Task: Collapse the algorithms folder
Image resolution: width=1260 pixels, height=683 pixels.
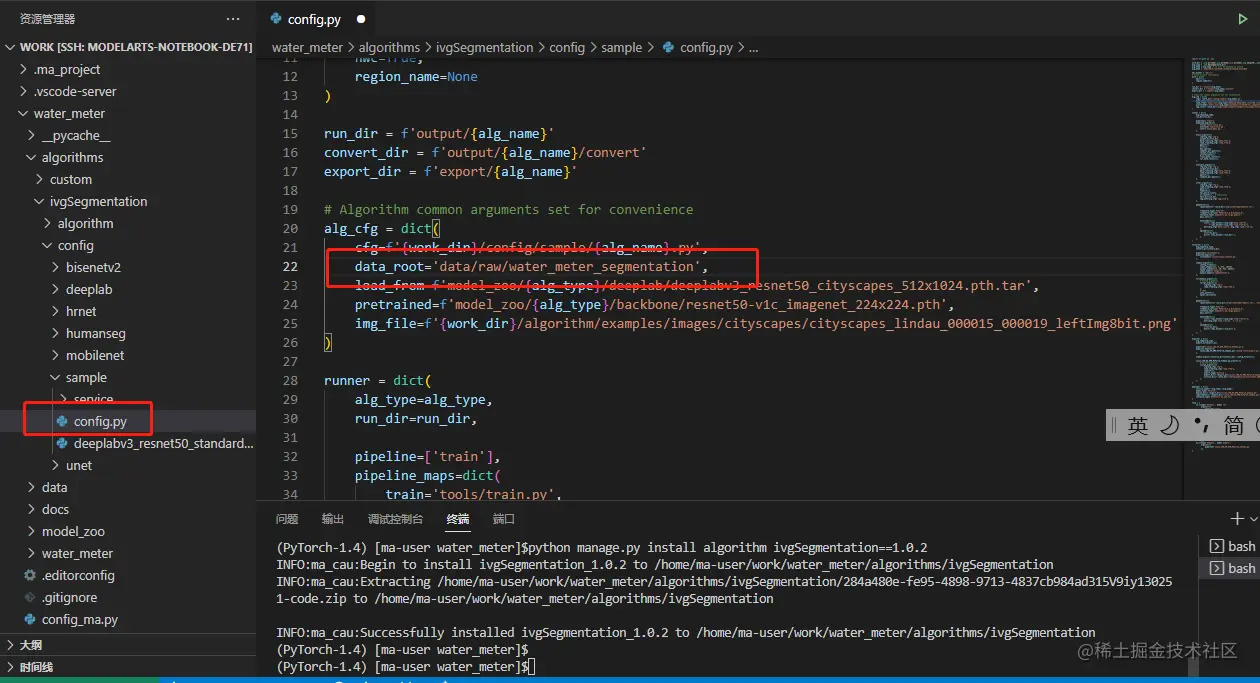Action: [x=32, y=158]
